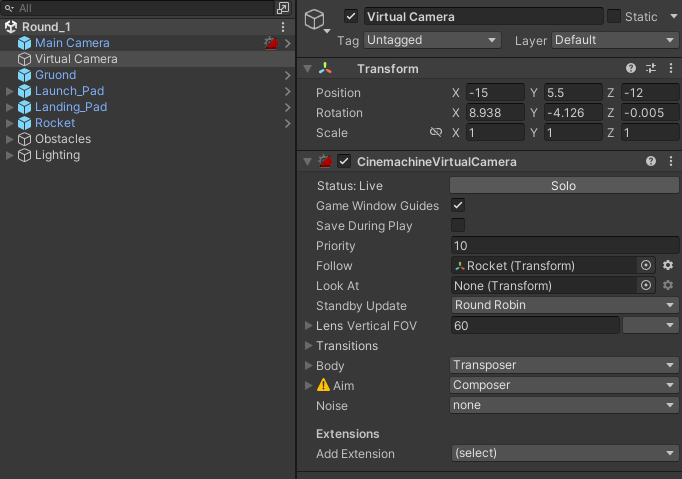Image resolution: width=682 pixels, height=479 pixels.
Task: Click the Cinemachine brain icon beside Main Camera
Action: coord(271,43)
